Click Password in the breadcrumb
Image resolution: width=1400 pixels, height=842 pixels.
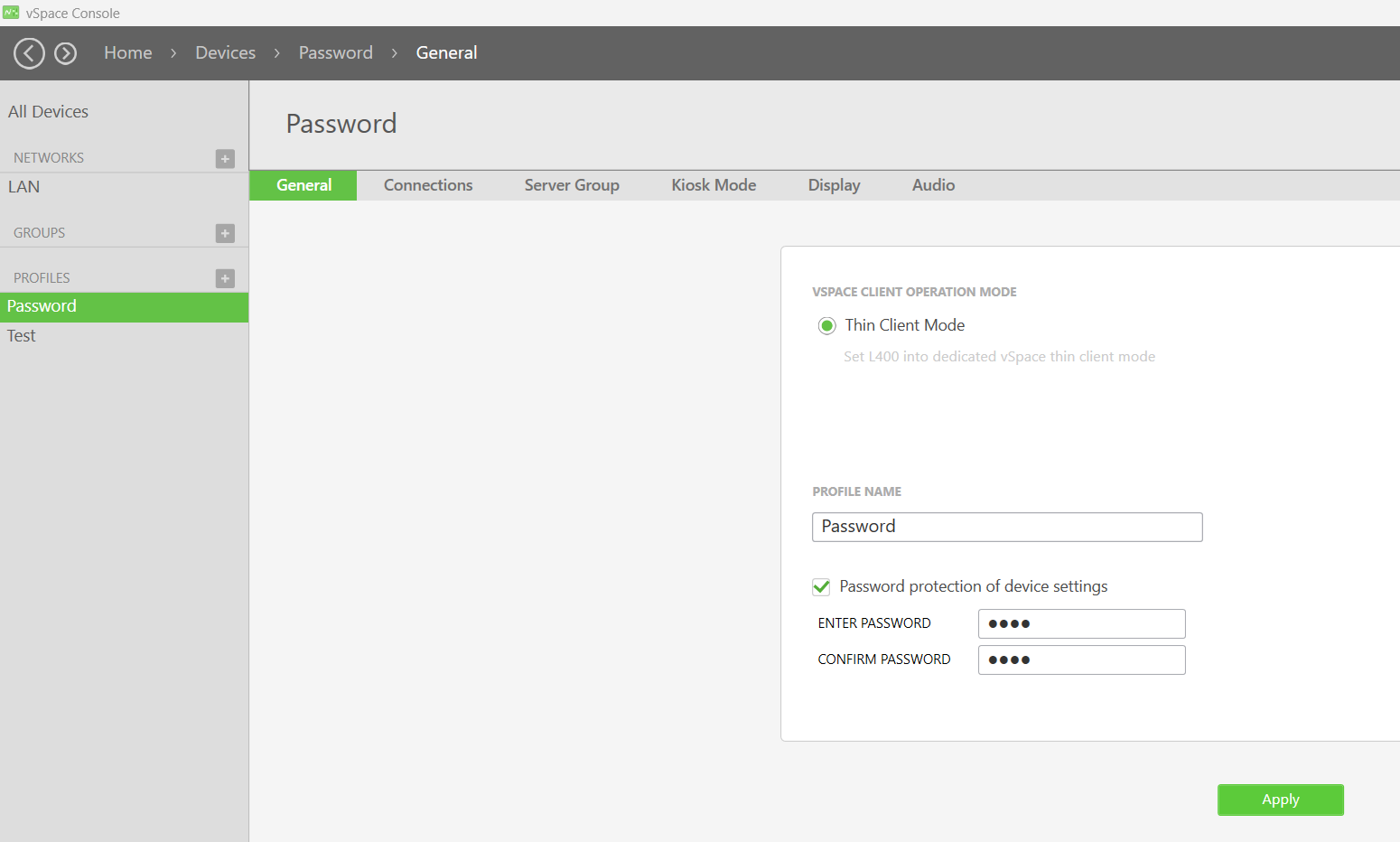[336, 53]
